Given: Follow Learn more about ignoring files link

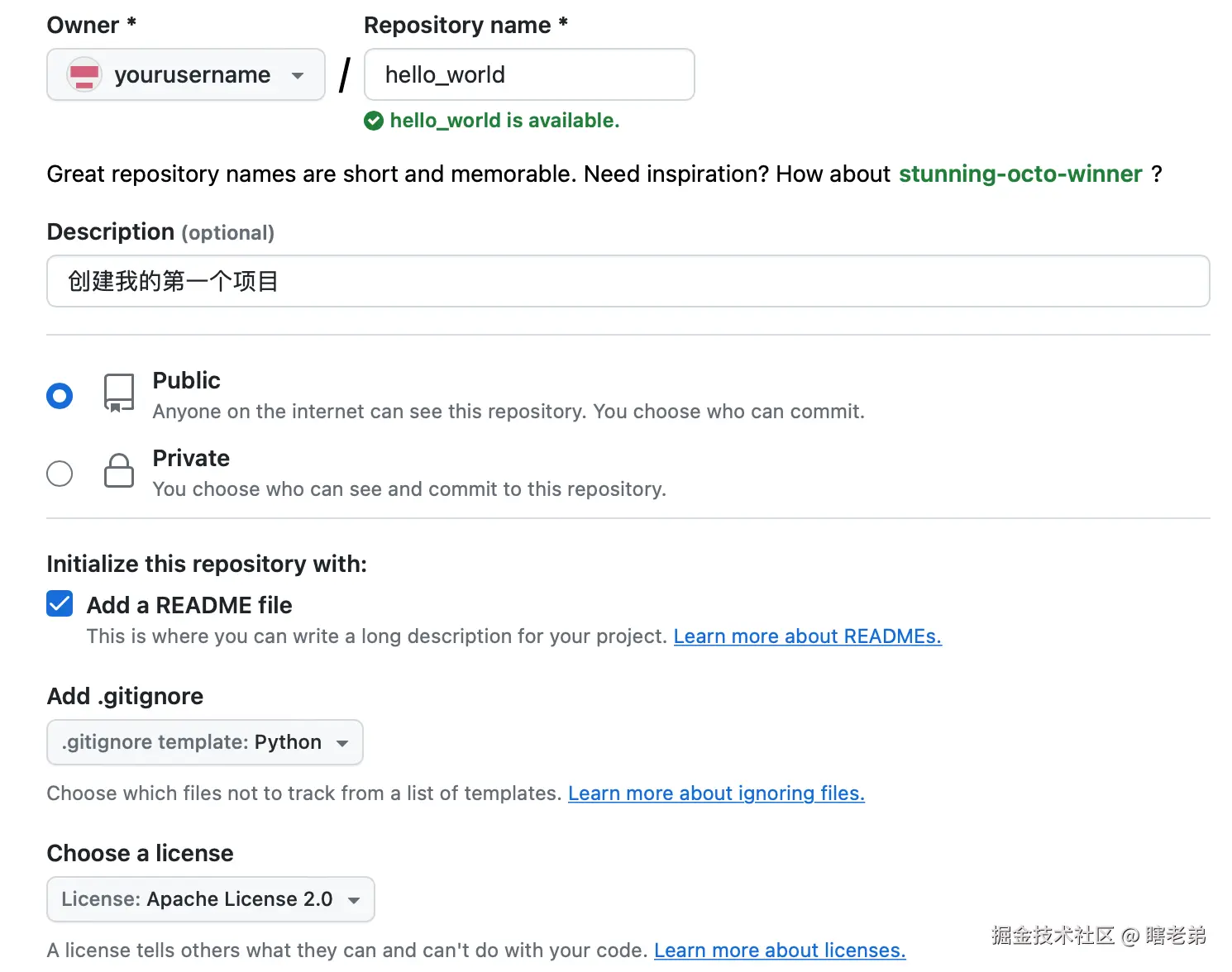Looking at the screenshot, I should [x=716, y=793].
